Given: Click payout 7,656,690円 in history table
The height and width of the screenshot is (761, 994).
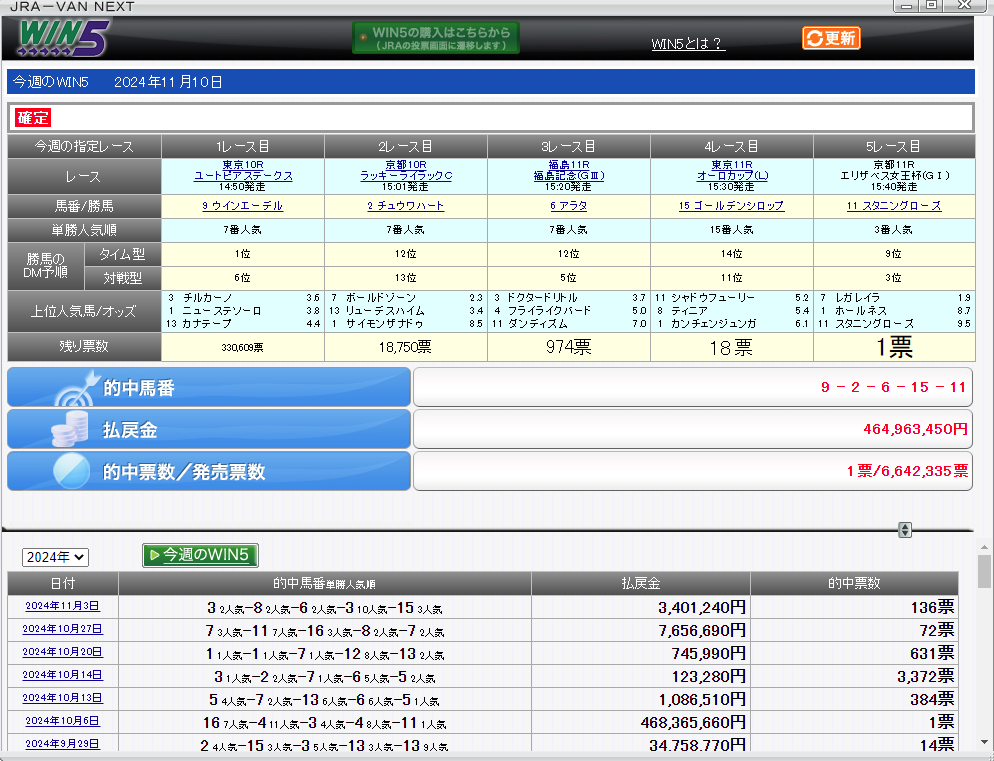Looking at the screenshot, I should (702, 630).
